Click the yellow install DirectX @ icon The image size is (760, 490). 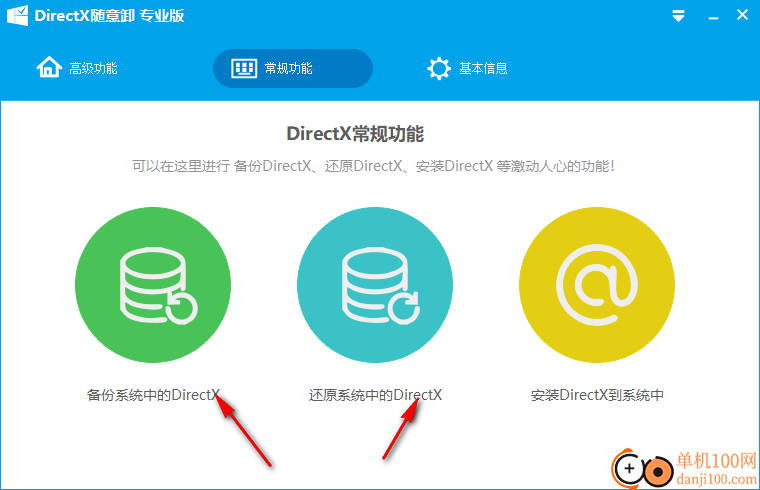(x=597, y=285)
